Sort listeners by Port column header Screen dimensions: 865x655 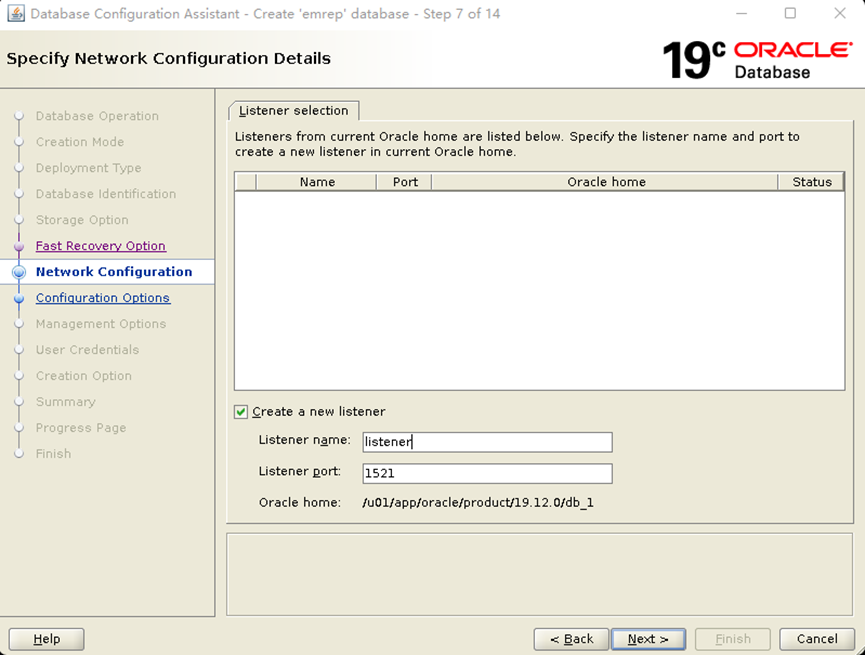(x=404, y=182)
